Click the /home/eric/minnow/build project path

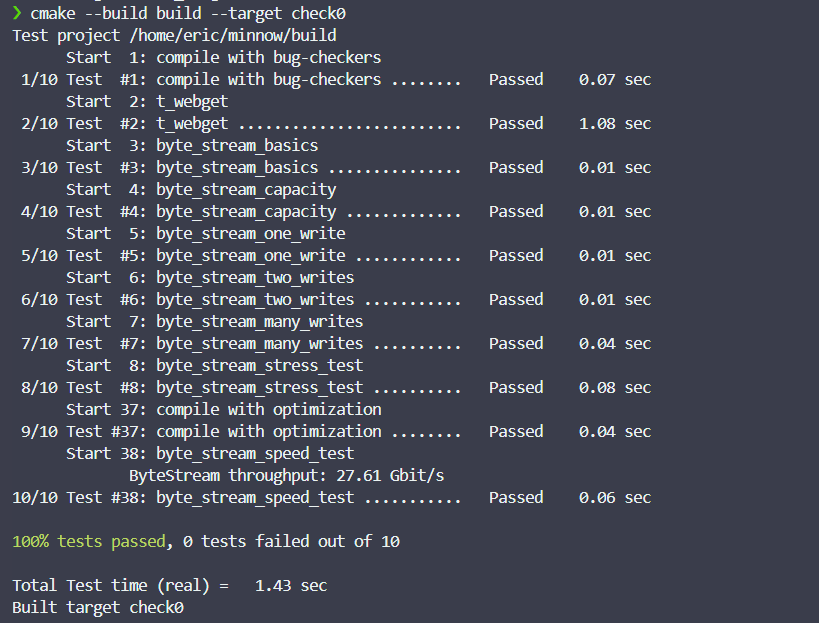(x=233, y=36)
